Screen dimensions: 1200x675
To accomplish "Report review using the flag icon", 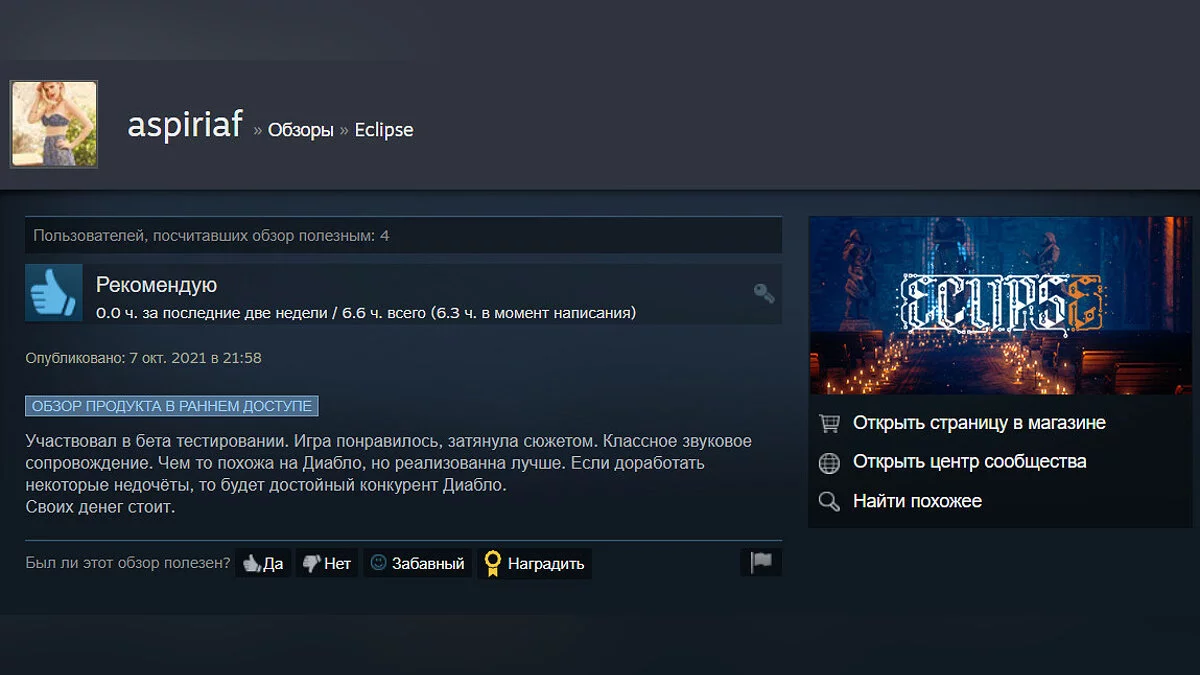I will (x=761, y=562).
